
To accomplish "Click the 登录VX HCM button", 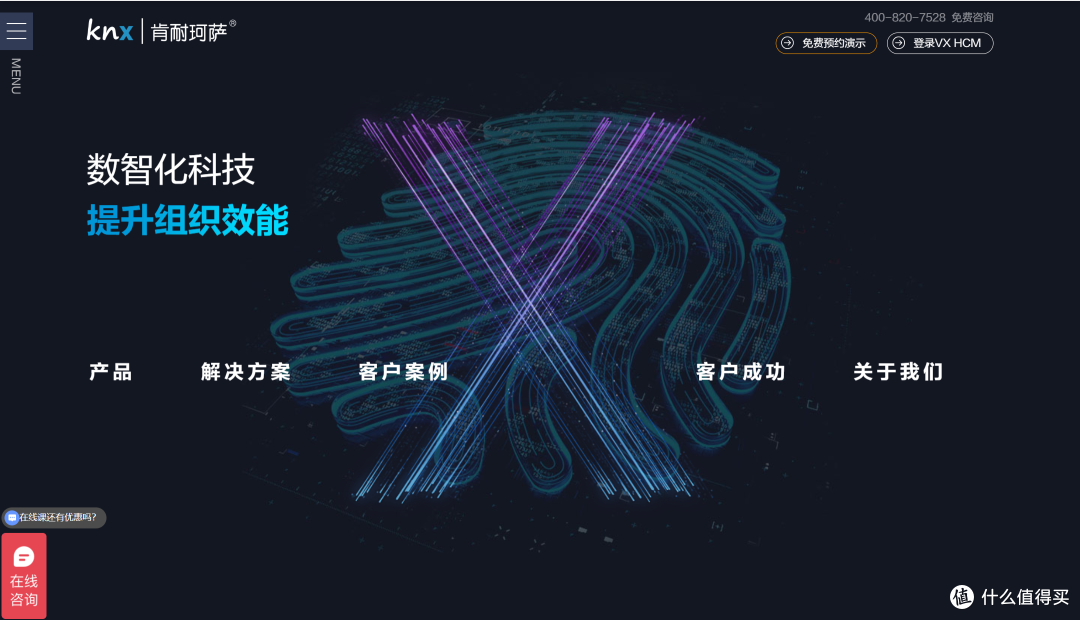I will coord(939,43).
